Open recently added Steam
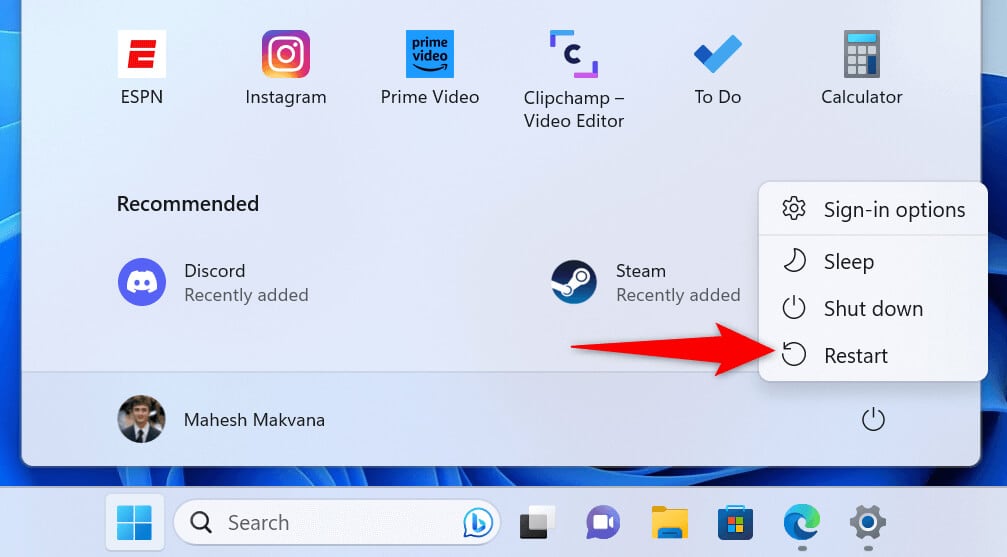The image size is (1007, 557). click(x=645, y=283)
